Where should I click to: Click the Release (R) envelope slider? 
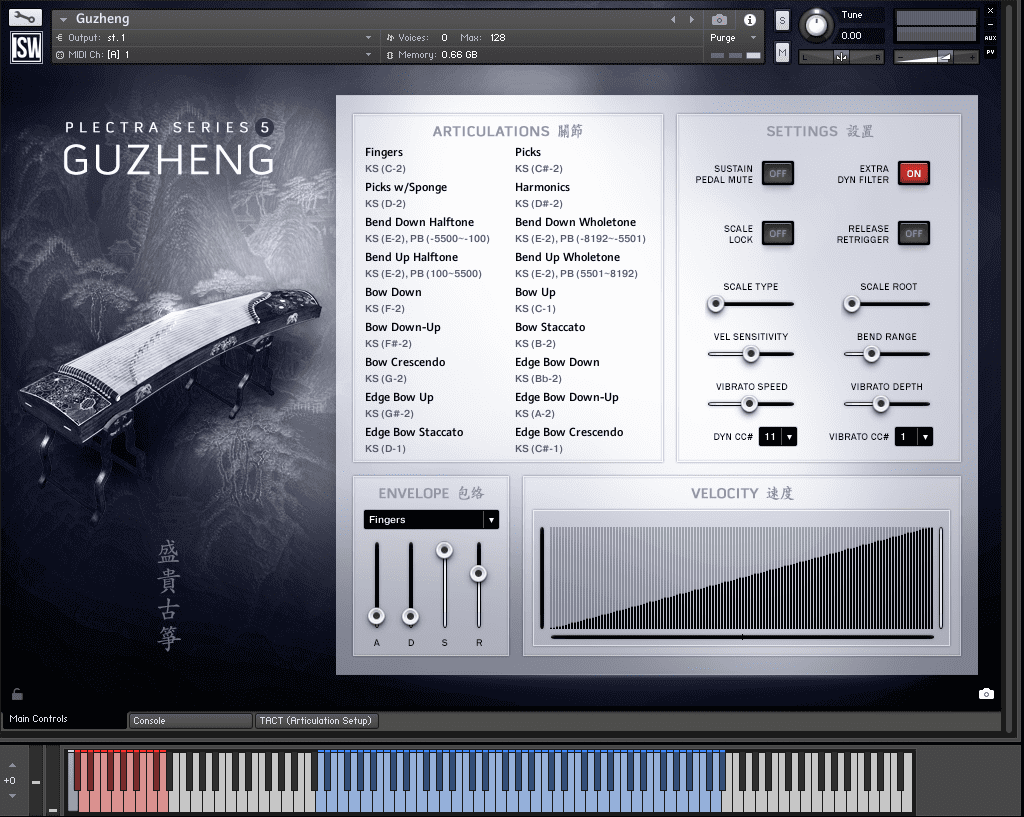point(479,584)
